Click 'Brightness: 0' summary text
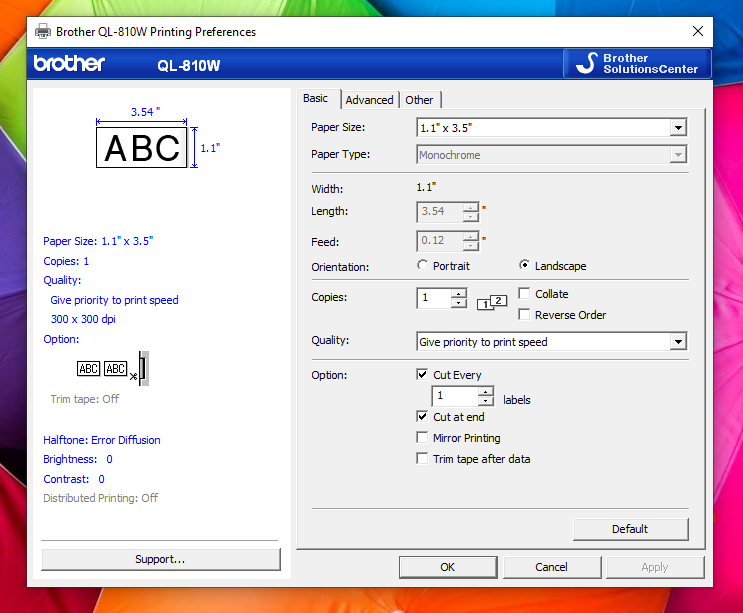 (x=78, y=459)
